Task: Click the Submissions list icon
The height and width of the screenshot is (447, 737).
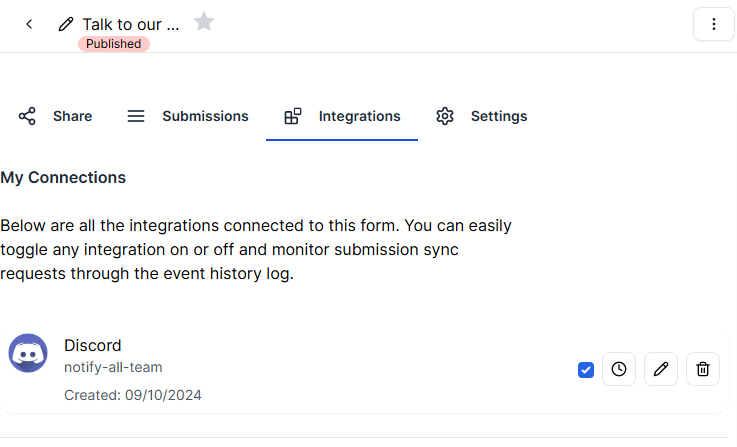Action: click(x=136, y=116)
